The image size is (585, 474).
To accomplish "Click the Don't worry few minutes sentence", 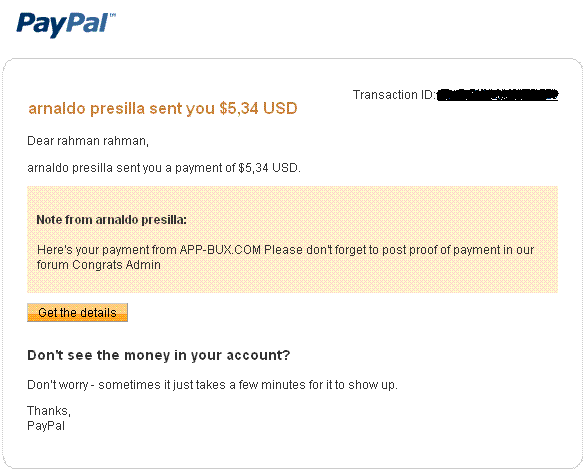I will (212, 384).
